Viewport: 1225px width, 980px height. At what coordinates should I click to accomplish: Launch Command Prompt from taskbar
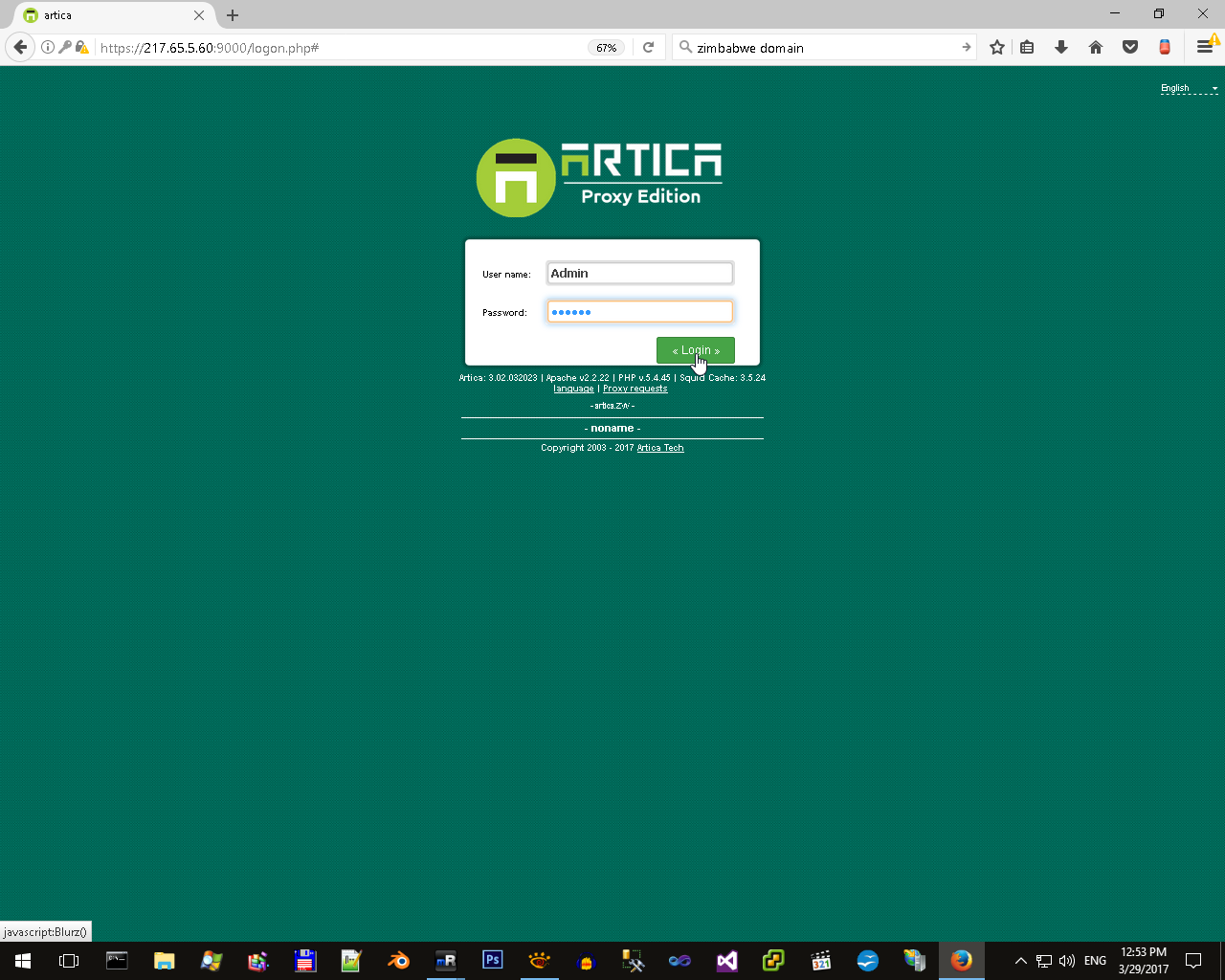(x=117, y=961)
